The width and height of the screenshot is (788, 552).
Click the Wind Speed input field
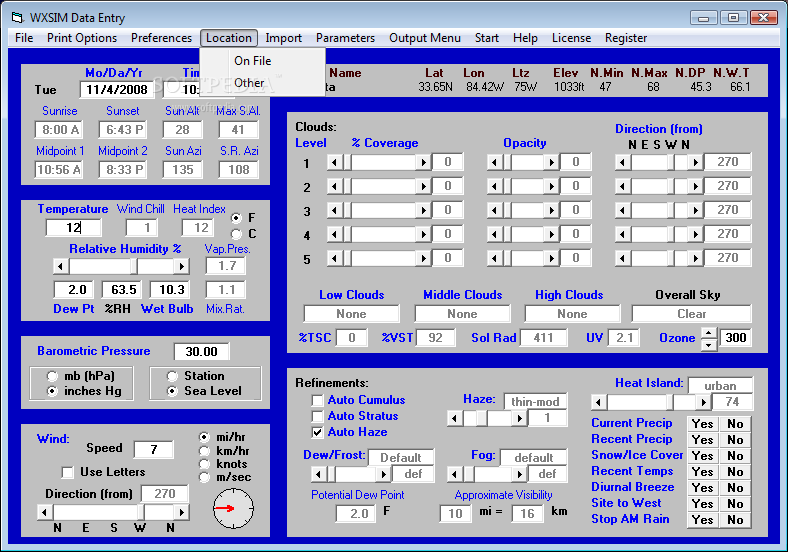tap(154, 449)
